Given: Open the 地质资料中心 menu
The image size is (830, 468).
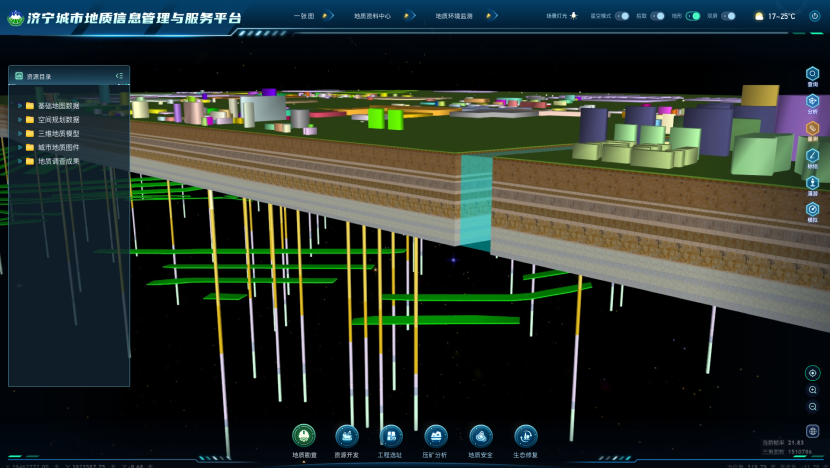Looking at the screenshot, I should 372,16.
